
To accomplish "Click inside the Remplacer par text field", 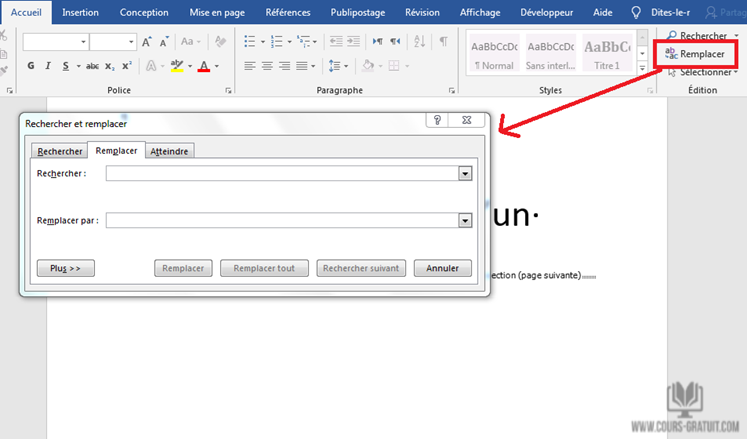I will pos(281,221).
